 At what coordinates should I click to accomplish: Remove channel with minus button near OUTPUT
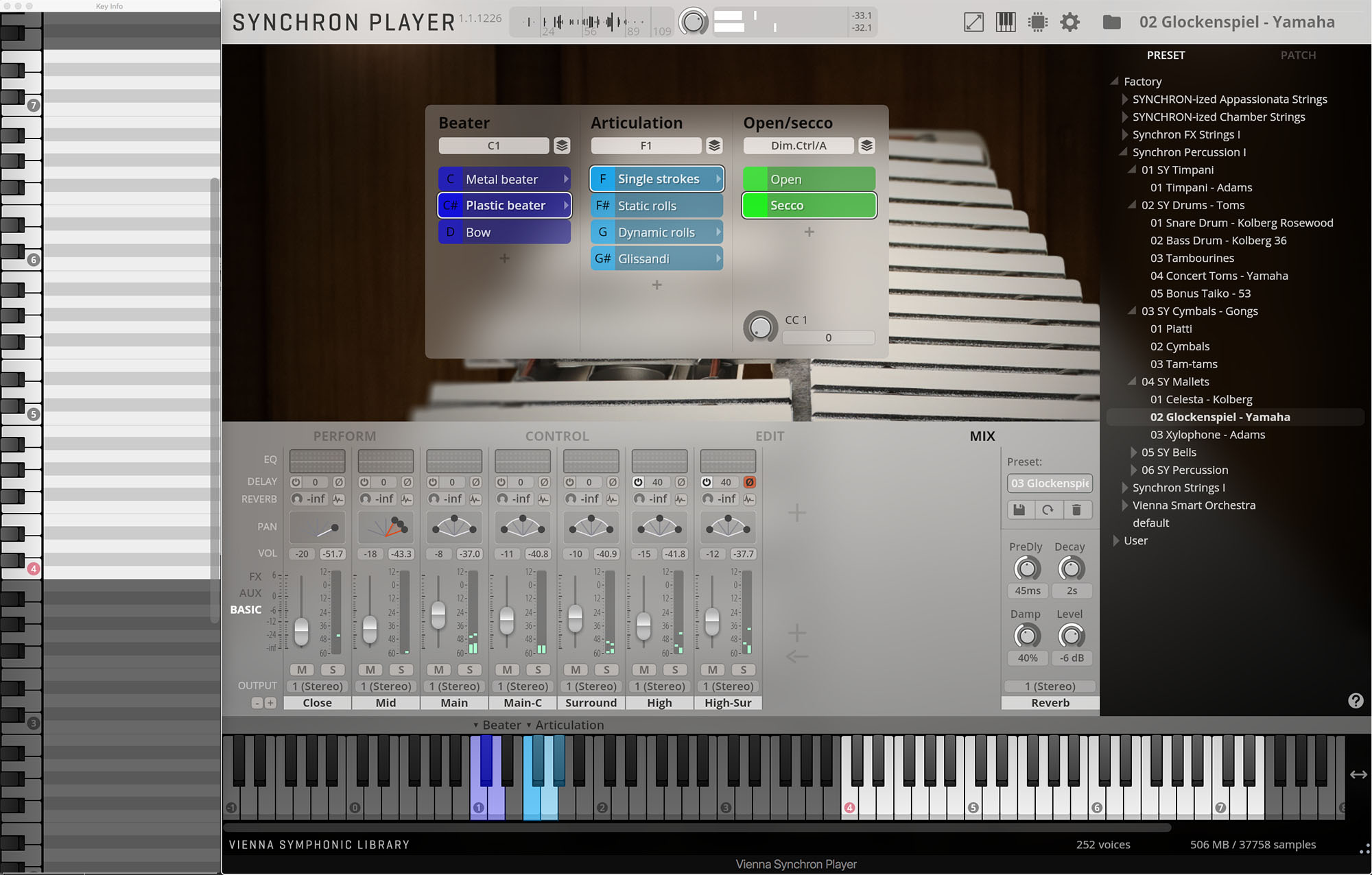(x=257, y=703)
